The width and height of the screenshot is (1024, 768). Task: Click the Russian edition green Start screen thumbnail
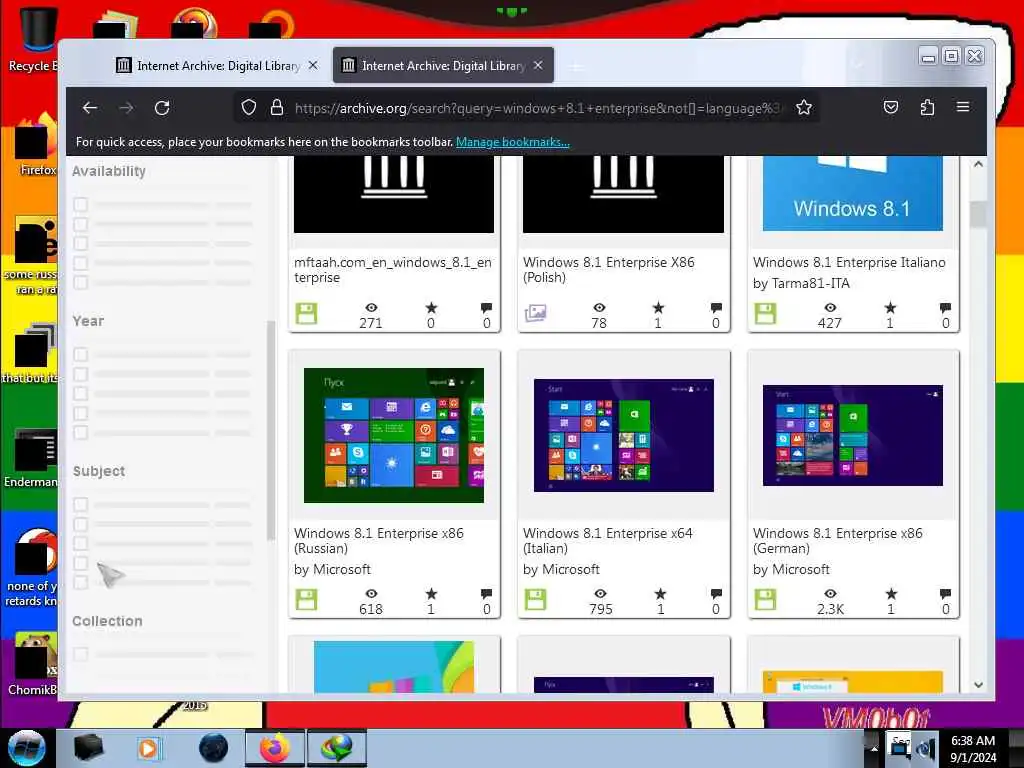394,436
